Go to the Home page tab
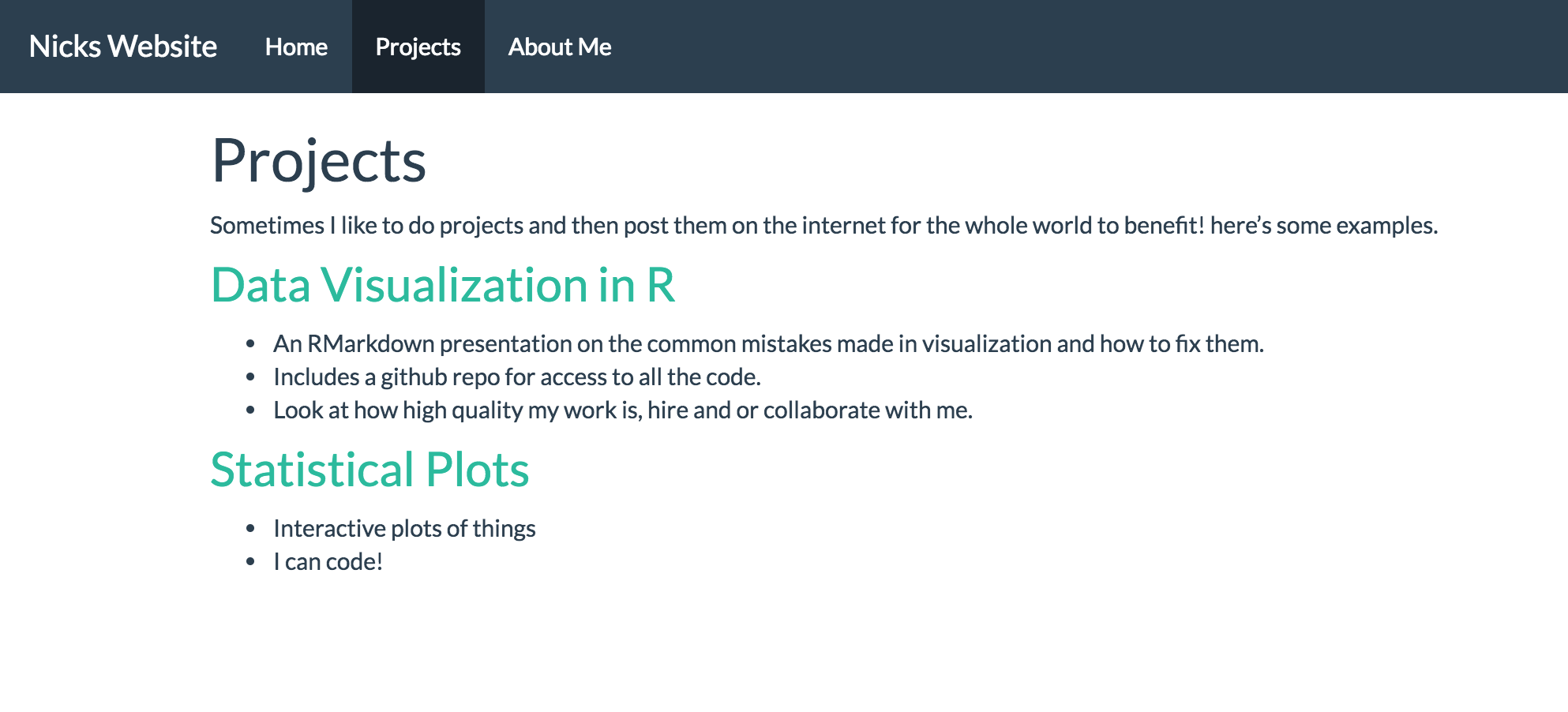This screenshot has width=1568, height=712. coord(296,47)
